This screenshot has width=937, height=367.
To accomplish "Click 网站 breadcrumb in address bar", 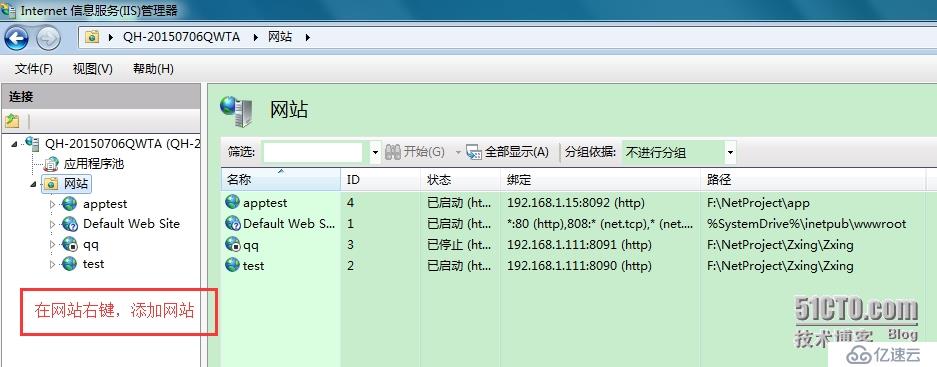I will pyautogui.click(x=280, y=36).
